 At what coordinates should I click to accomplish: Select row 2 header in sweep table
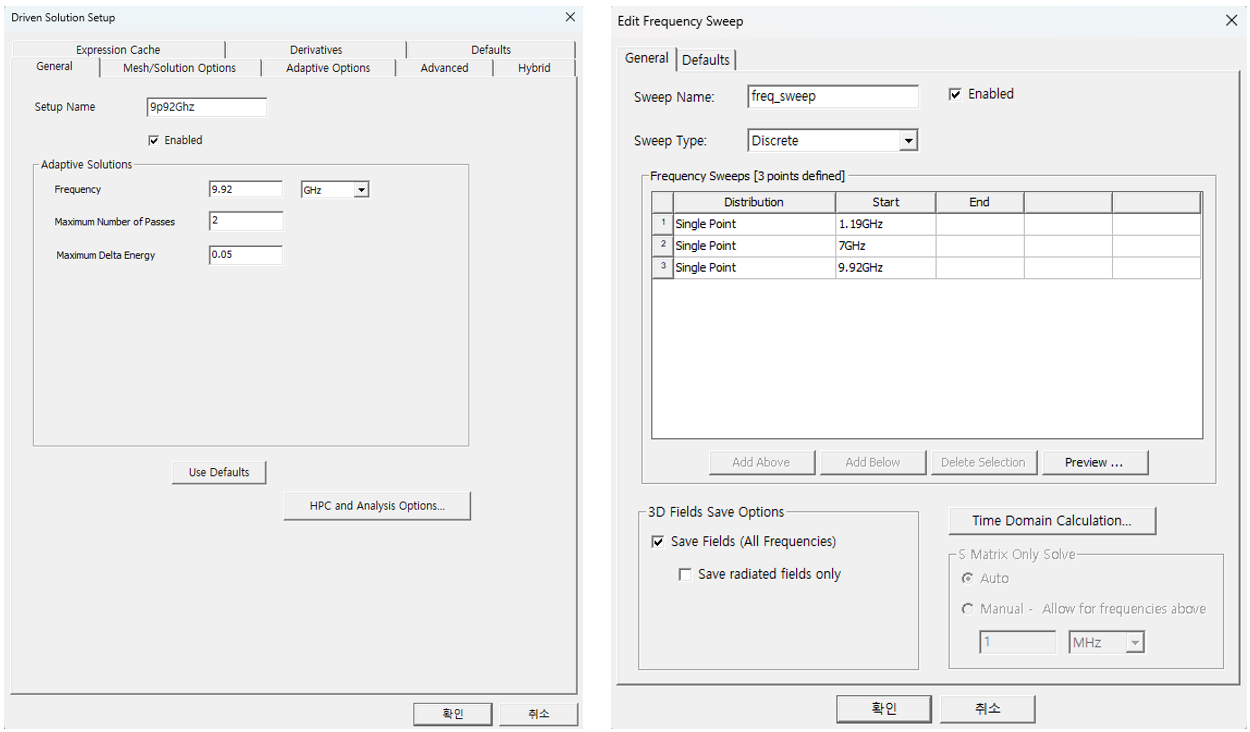[x=662, y=245]
